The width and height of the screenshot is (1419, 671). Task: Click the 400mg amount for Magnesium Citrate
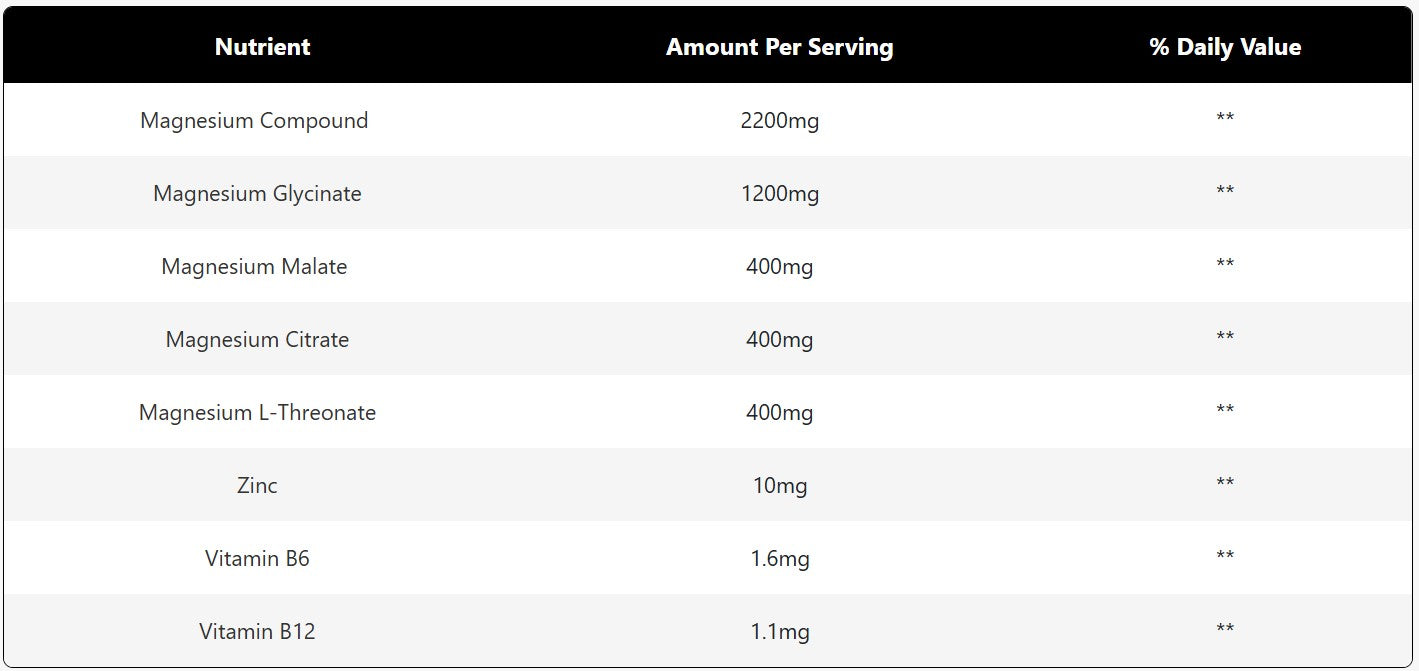[779, 340]
